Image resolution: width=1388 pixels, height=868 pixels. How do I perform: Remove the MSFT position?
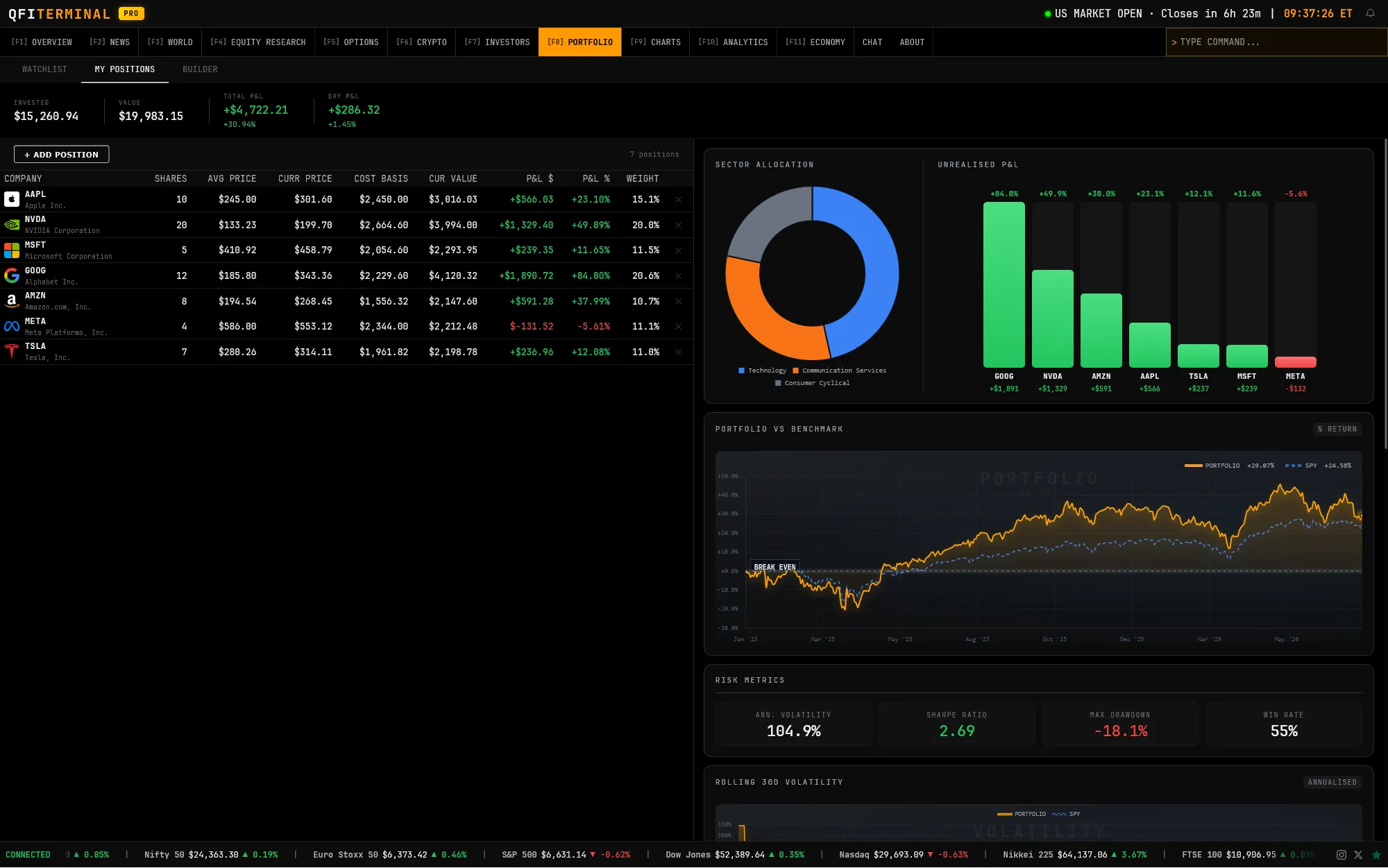678,250
